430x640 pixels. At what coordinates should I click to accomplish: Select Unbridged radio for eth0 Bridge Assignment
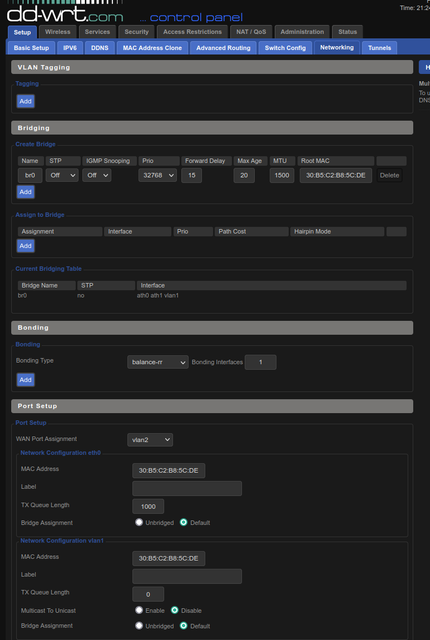point(139,522)
